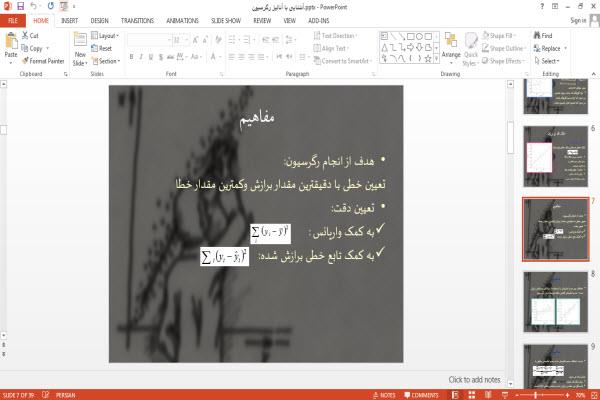Open the FILE tab

pos(13,21)
